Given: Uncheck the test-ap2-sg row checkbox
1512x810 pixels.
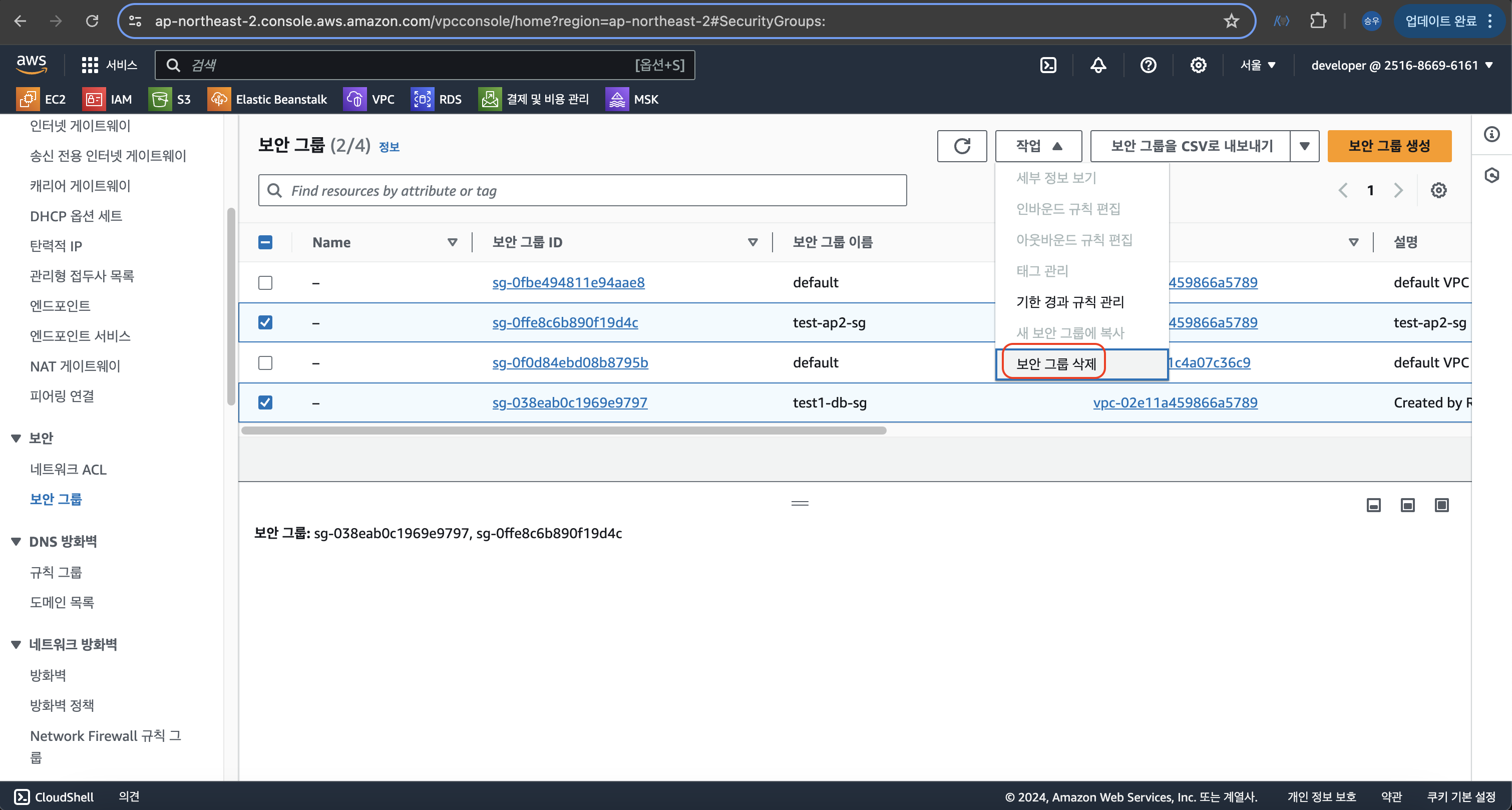Looking at the screenshot, I should point(265,322).
